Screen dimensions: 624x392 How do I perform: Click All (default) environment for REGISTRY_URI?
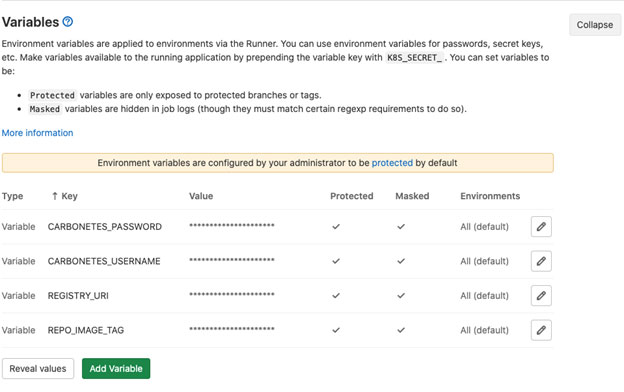click(484, 296)
